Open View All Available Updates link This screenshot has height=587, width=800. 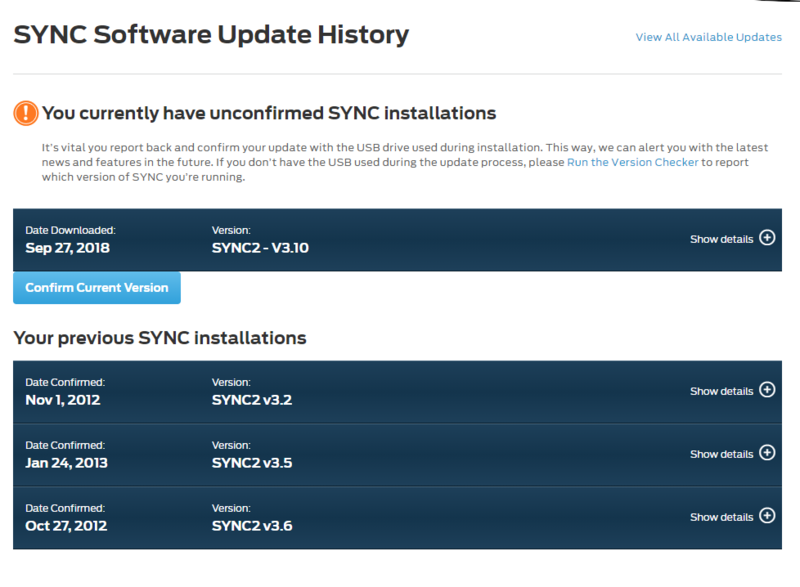click(x=709, y=37)
